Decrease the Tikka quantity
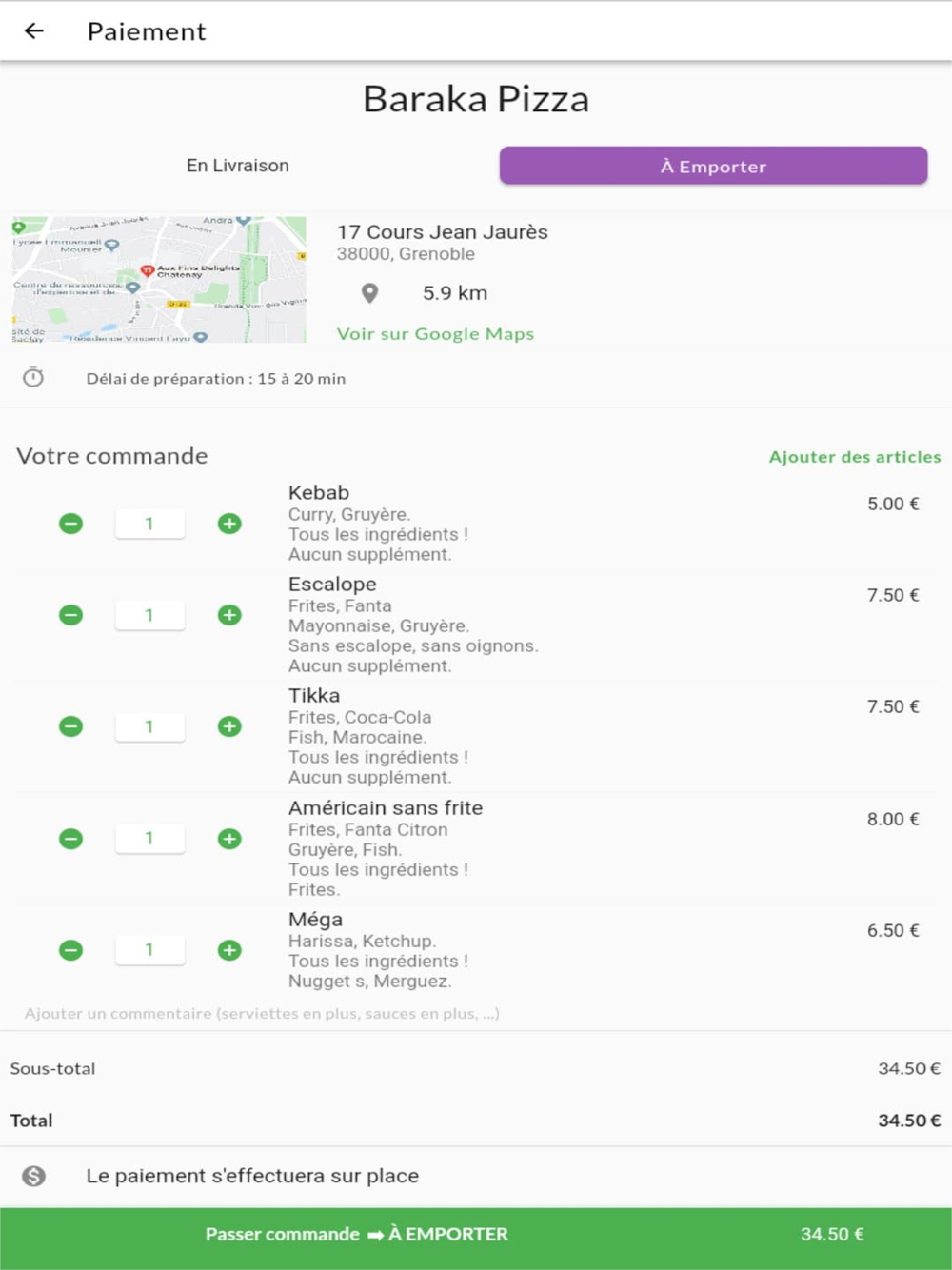This screenshot has height=1270, width=952. (x=70, y=726)
